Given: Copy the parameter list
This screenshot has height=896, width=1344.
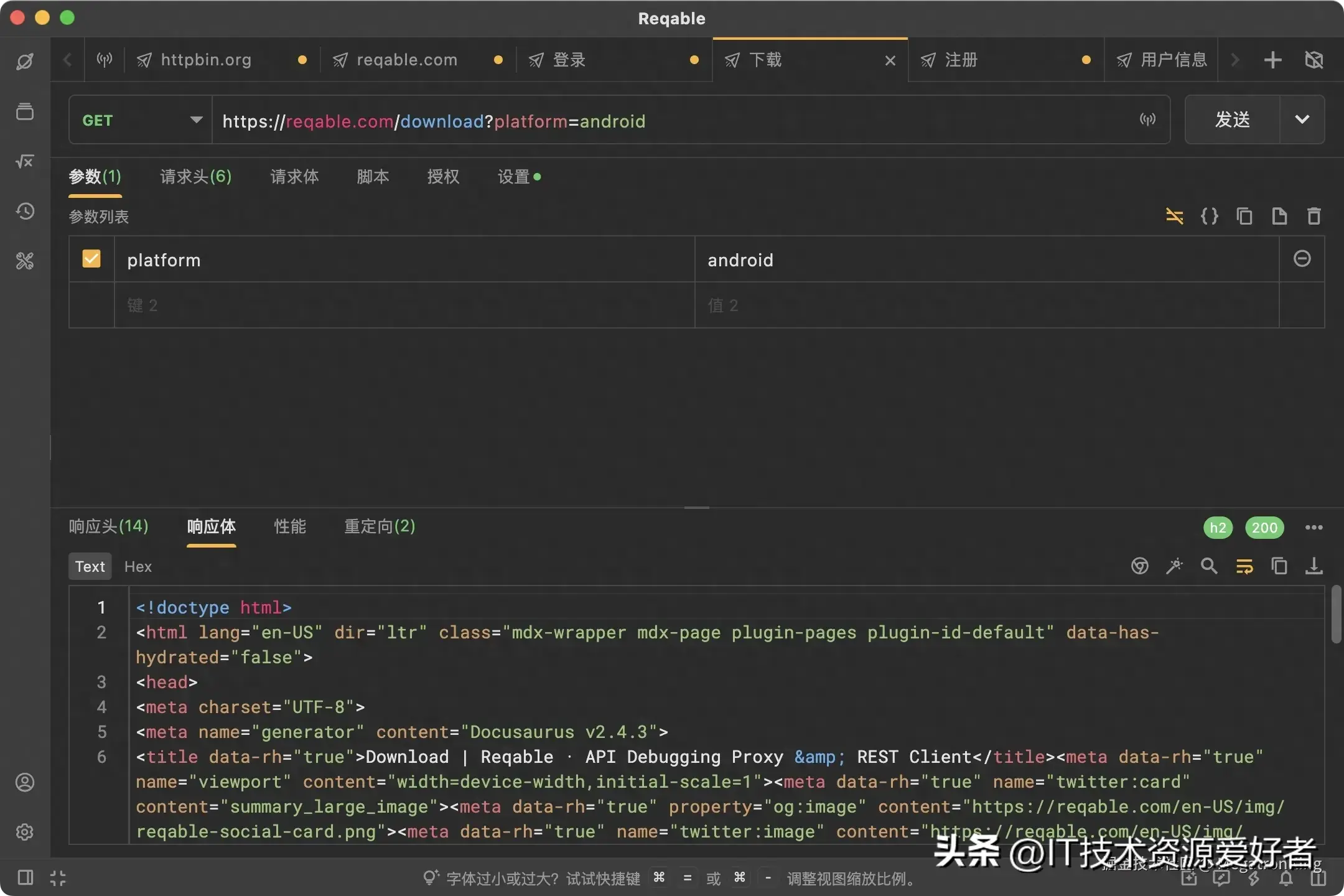Looking at the screenshot, I should [x=1244, y=216].
